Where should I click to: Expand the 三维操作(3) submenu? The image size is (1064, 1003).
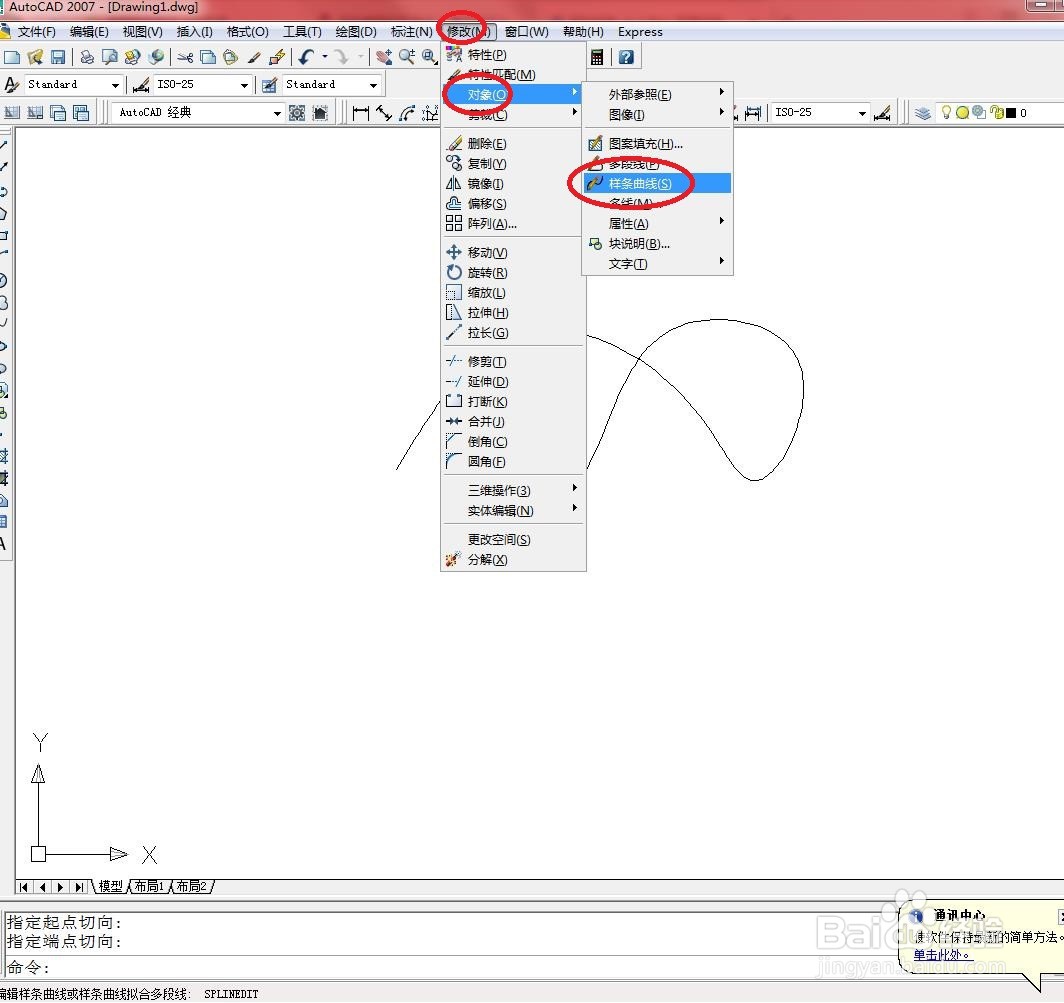513,490
